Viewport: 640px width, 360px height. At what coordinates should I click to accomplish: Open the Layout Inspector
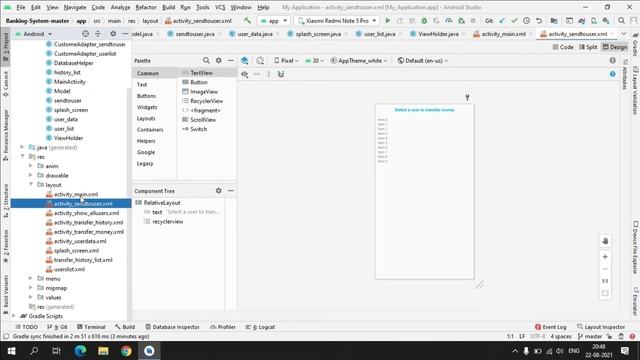tap(601, 327)
